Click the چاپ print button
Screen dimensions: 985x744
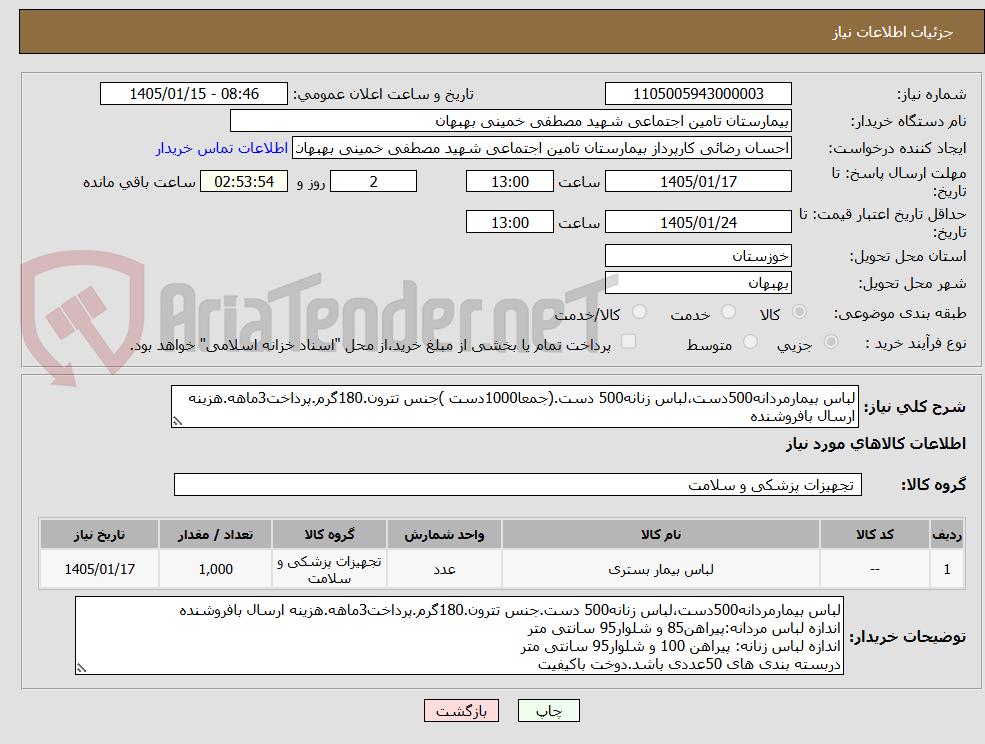548,711
